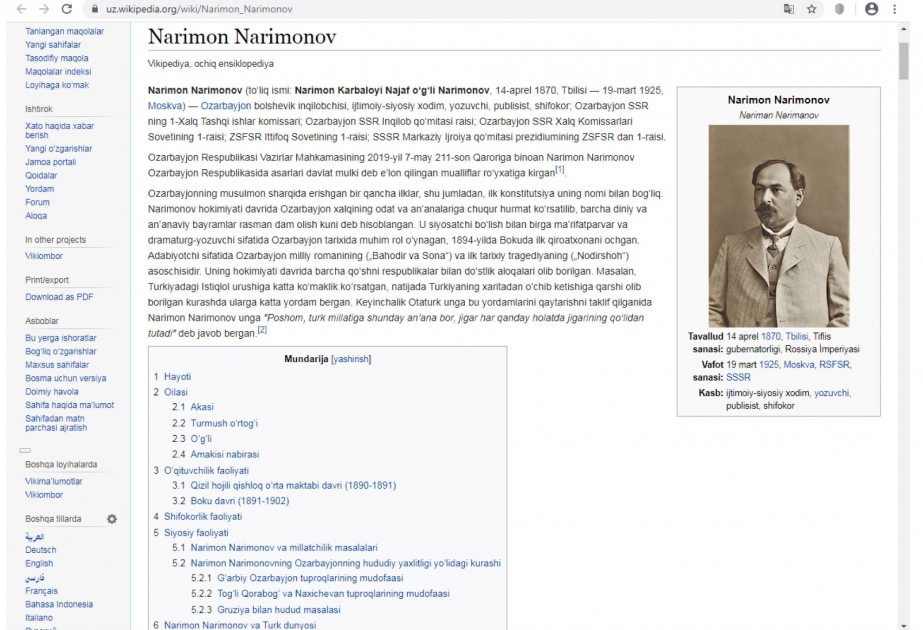Switch to the English language version
923x630 pixels.
pos(39,563)
